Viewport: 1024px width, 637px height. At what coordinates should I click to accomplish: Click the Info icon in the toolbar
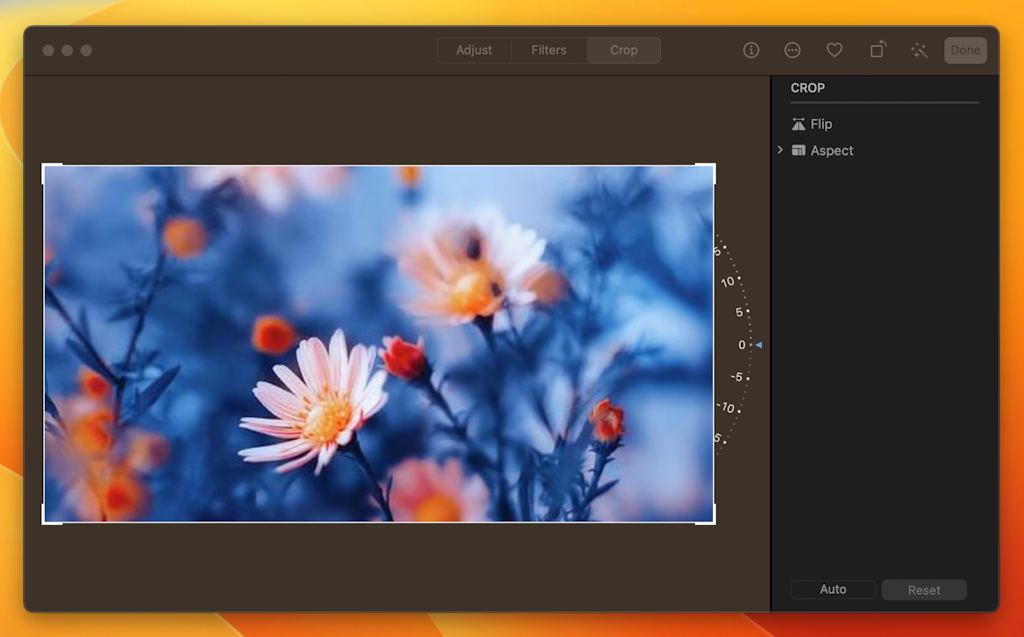click(x=751, y=50)
